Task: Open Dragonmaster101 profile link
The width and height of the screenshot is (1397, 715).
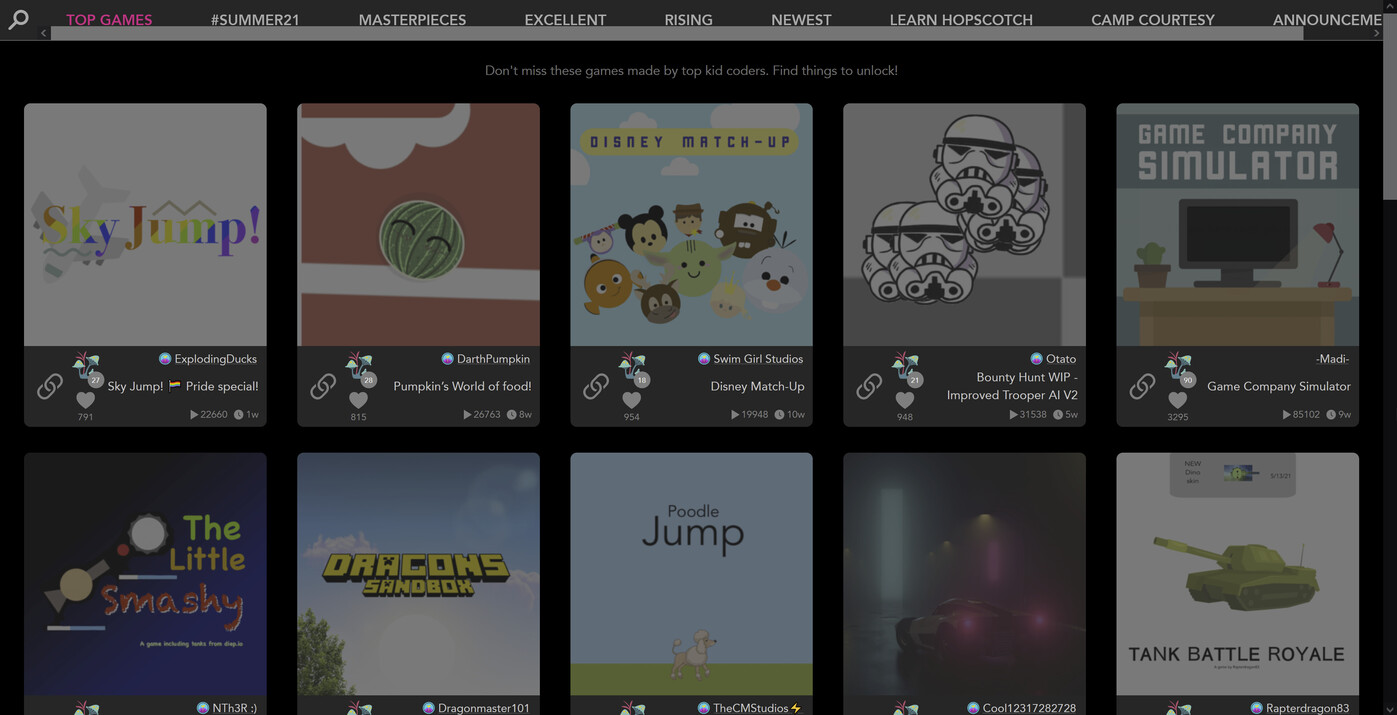Action: pos(484,708)
